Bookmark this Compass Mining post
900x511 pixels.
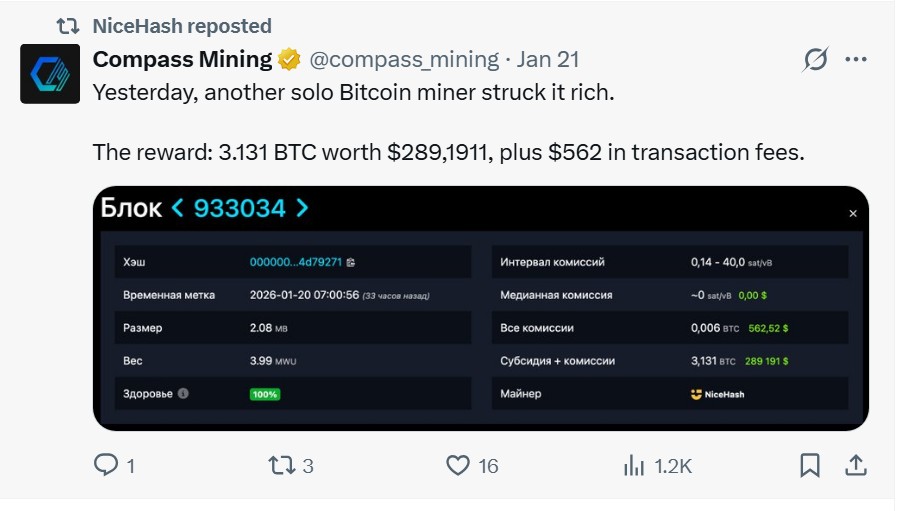(x=810, y=465)
